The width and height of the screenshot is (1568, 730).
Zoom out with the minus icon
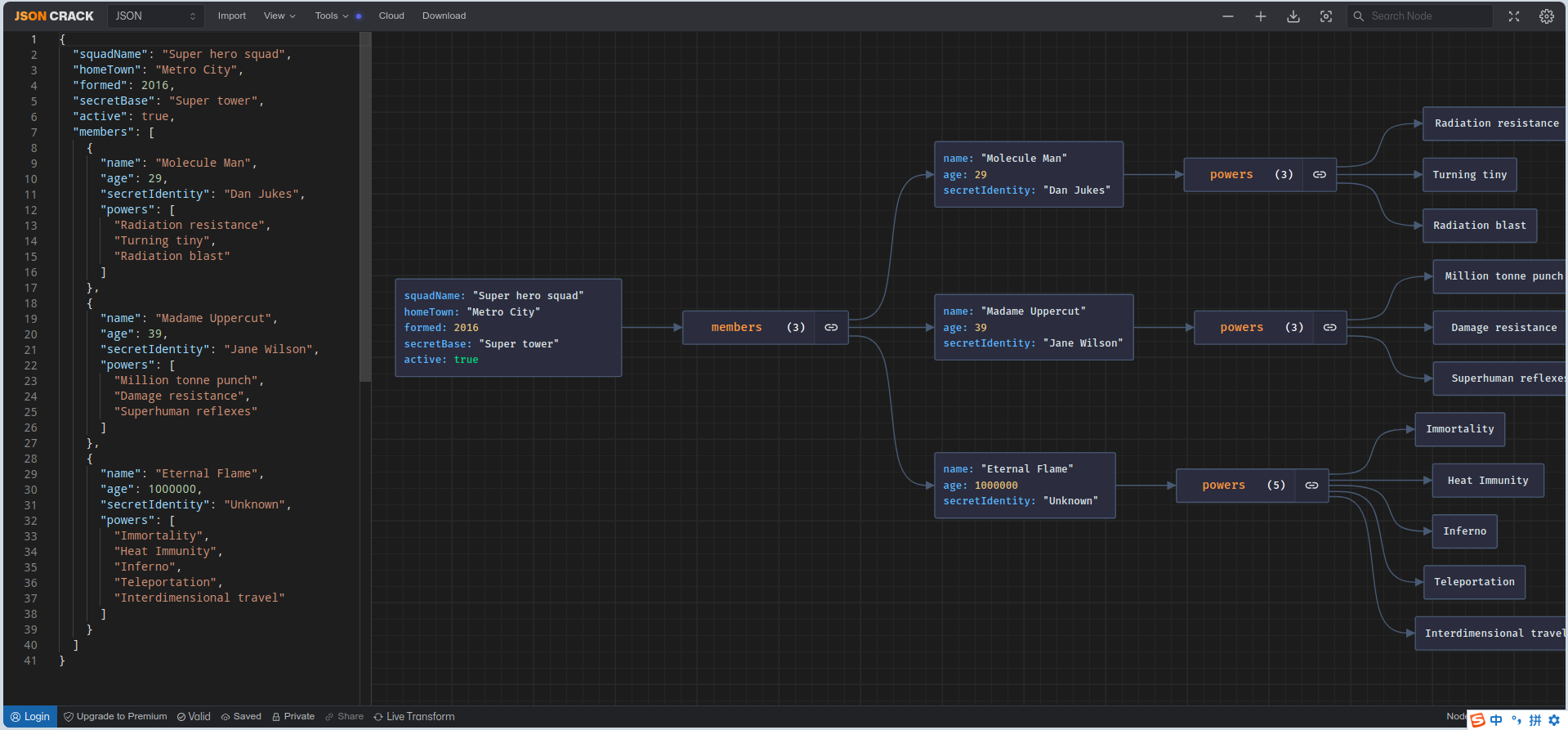[1228, 16]
